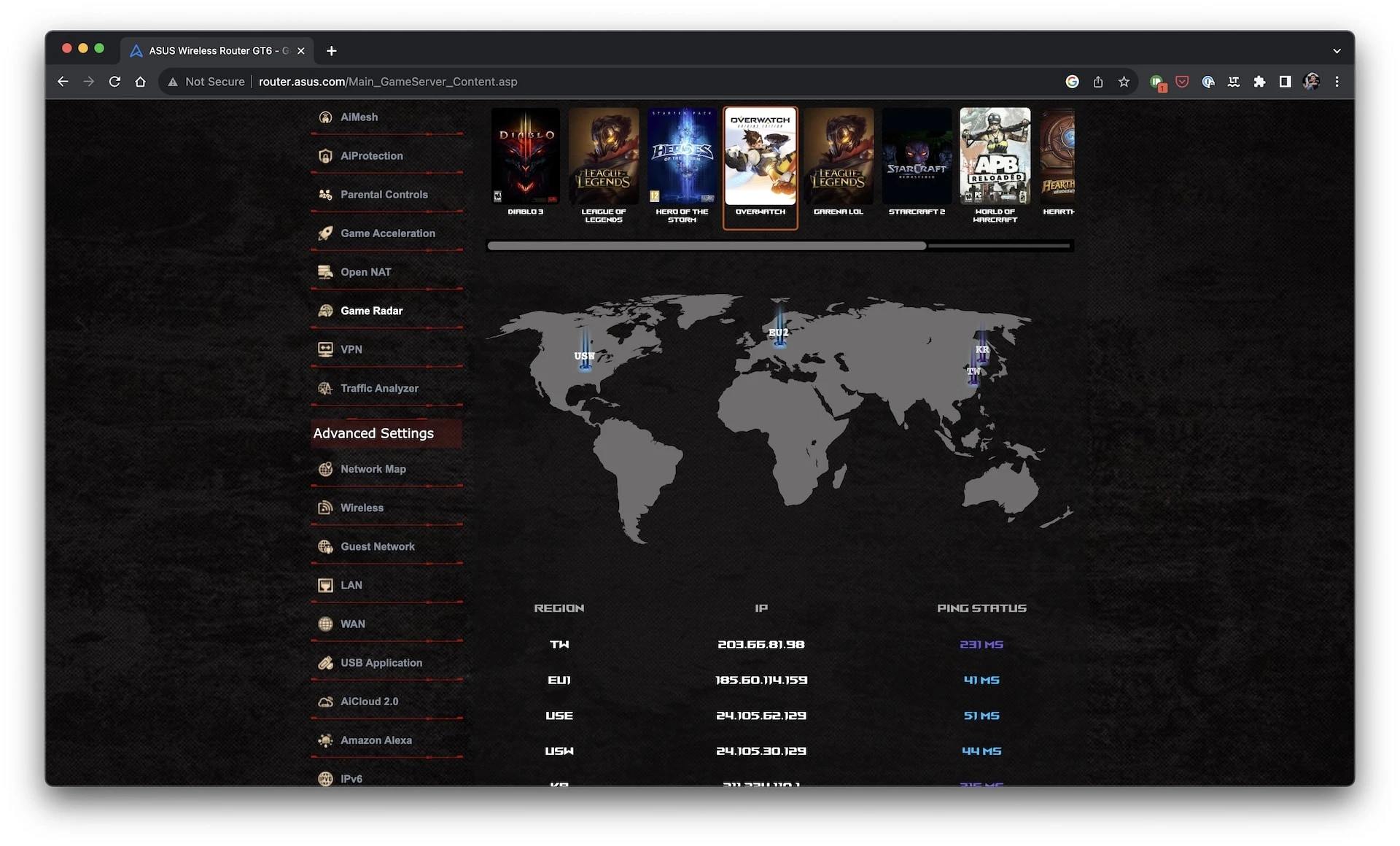Click the Game Acceleration rocket icon
This screenshot has width=1400, height=846.
(x=325, y=233)
